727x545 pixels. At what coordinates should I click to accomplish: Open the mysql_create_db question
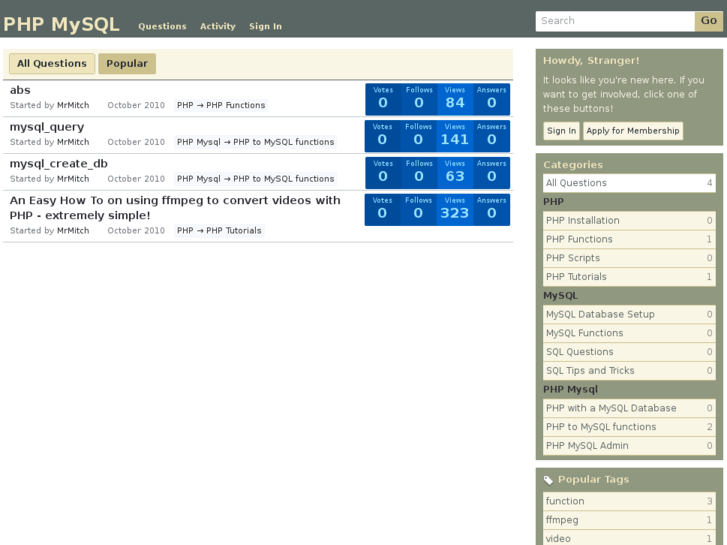pos(58,164)
